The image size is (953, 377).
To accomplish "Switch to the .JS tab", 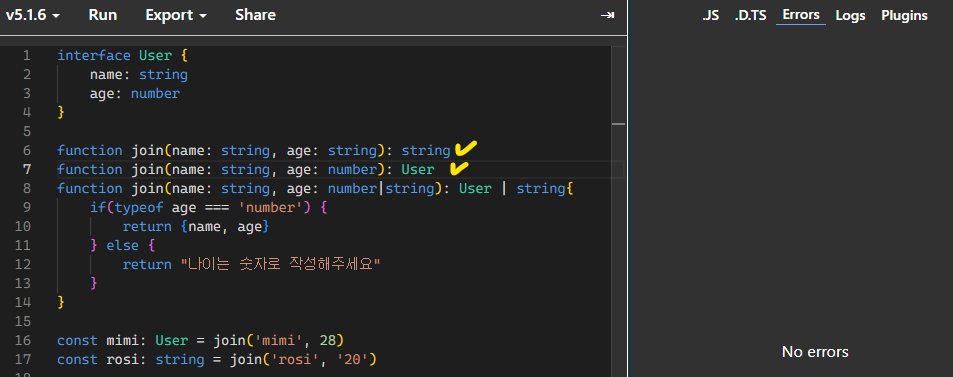I will point(710,15).
